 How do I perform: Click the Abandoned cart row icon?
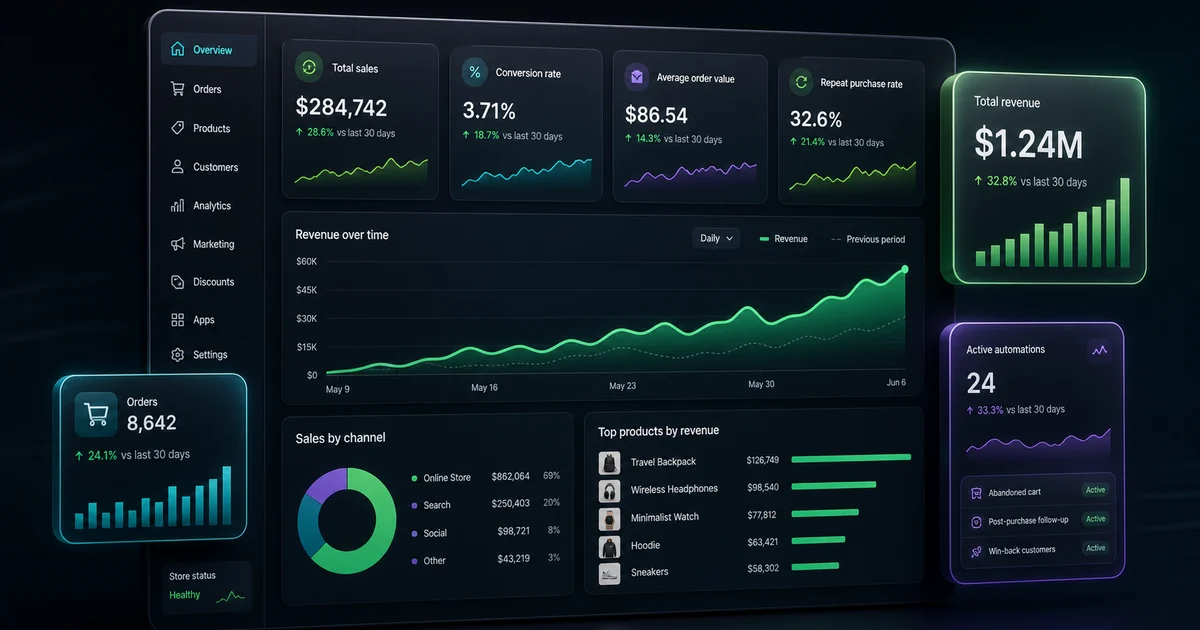(976, 492)
